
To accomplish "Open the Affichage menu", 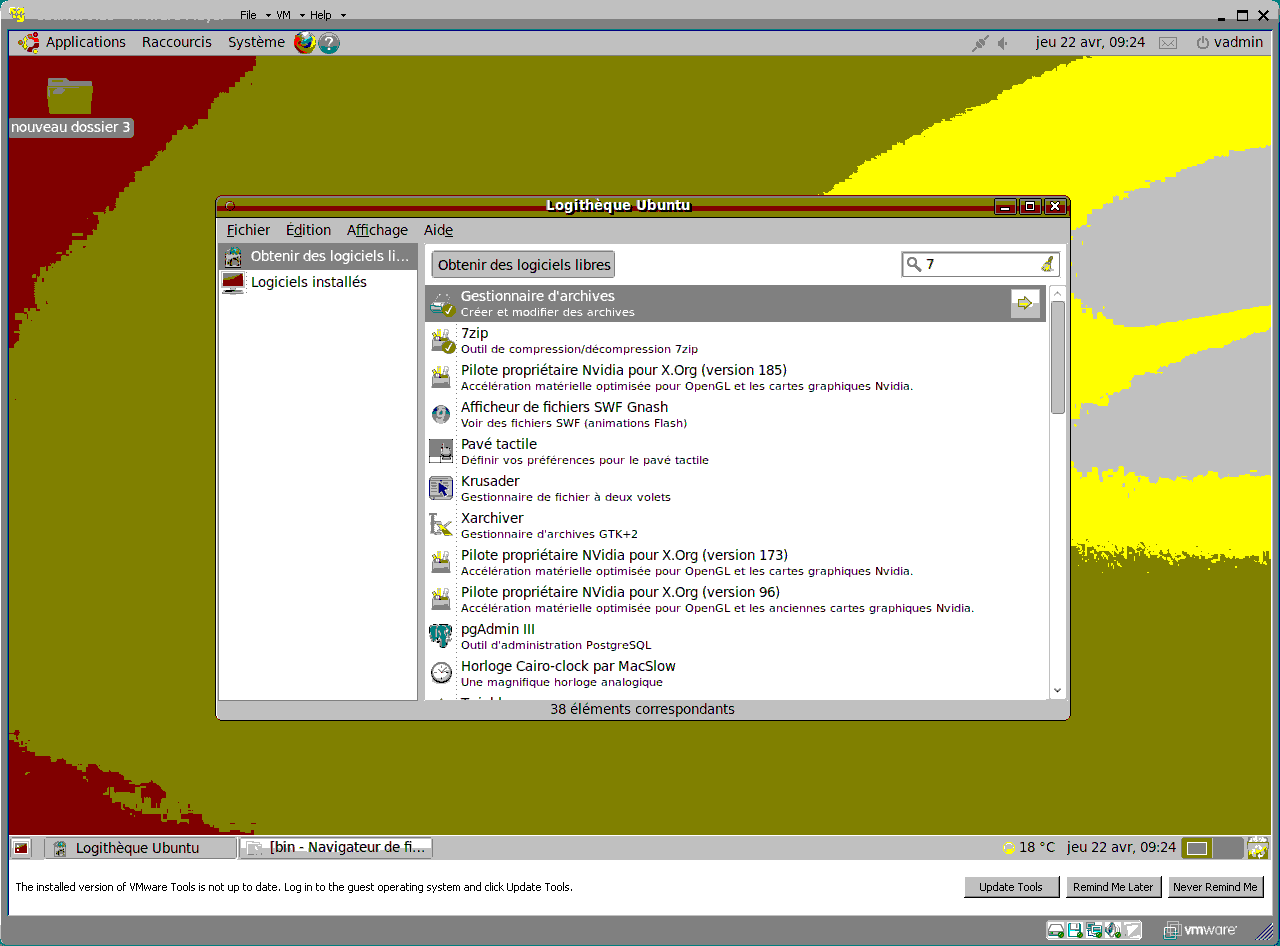I will coord(377,230).
